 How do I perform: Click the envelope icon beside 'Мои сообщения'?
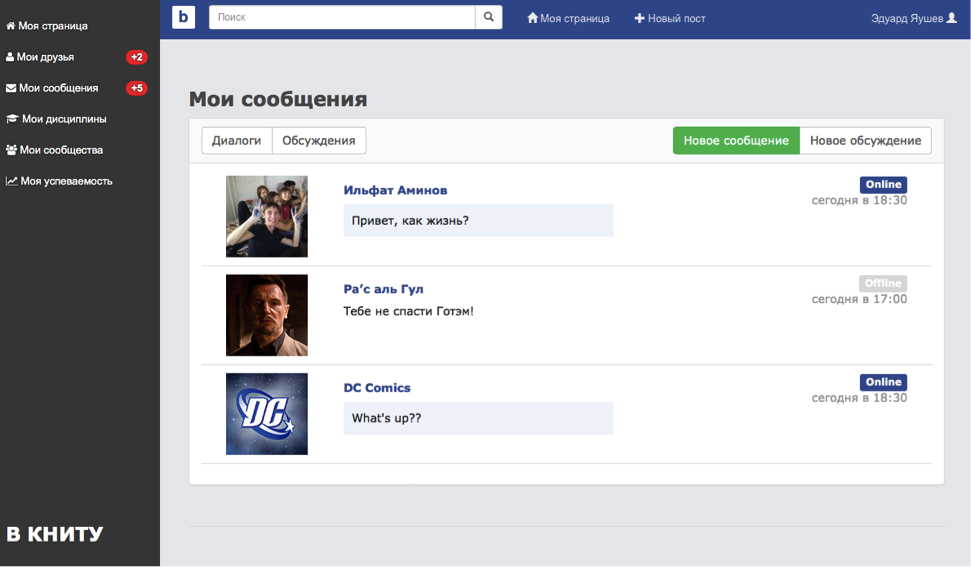[11, 88]
